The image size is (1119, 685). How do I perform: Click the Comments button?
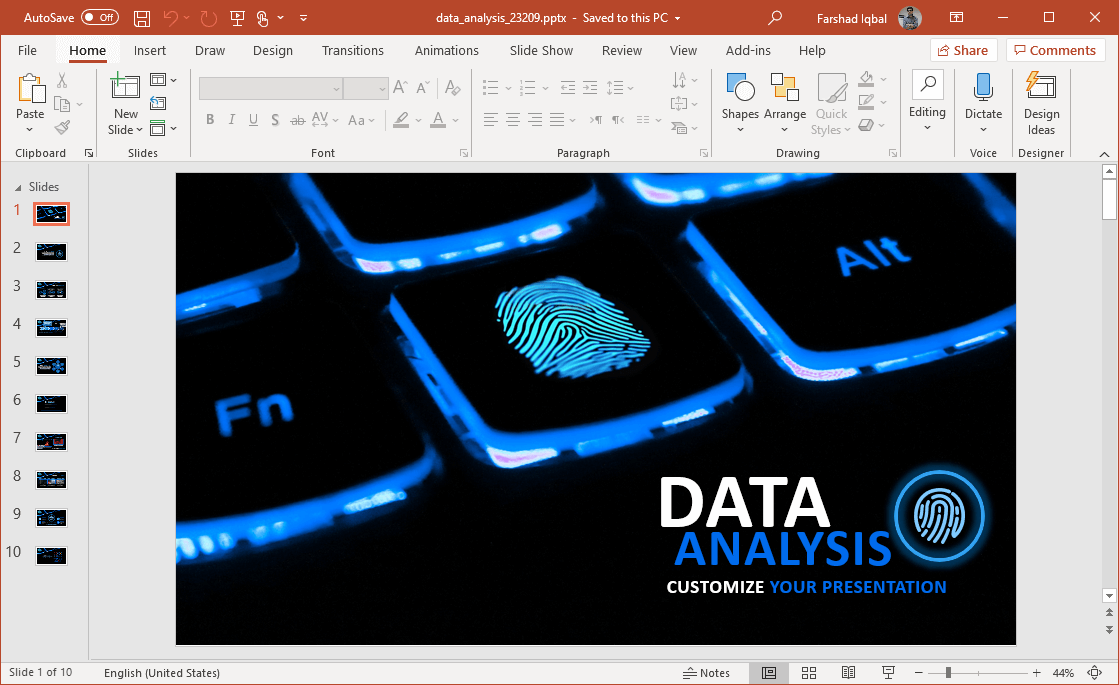coord(1056,50)
